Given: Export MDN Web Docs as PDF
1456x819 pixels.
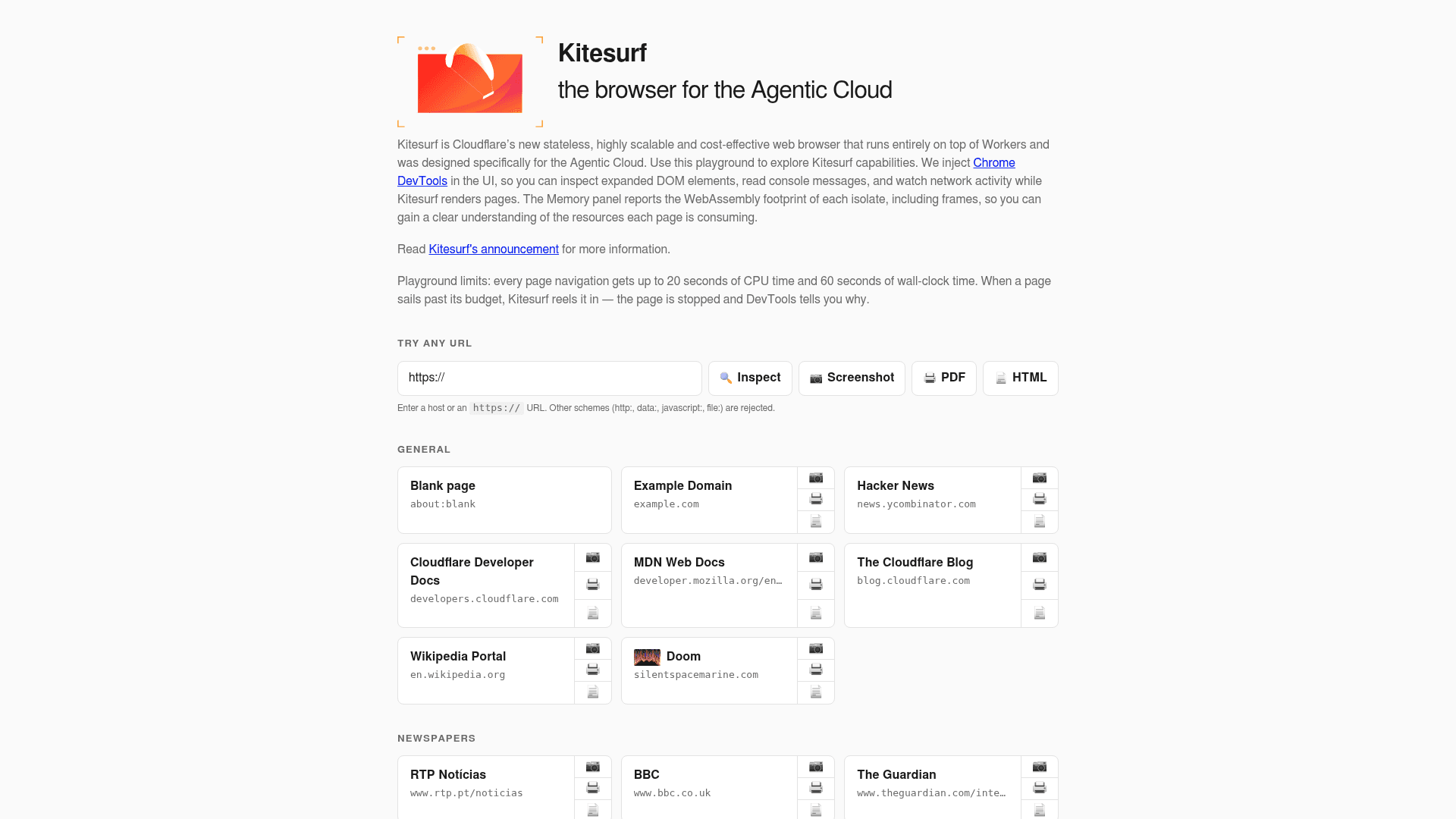Looking at the screenshot, I should tap(816, 585).
